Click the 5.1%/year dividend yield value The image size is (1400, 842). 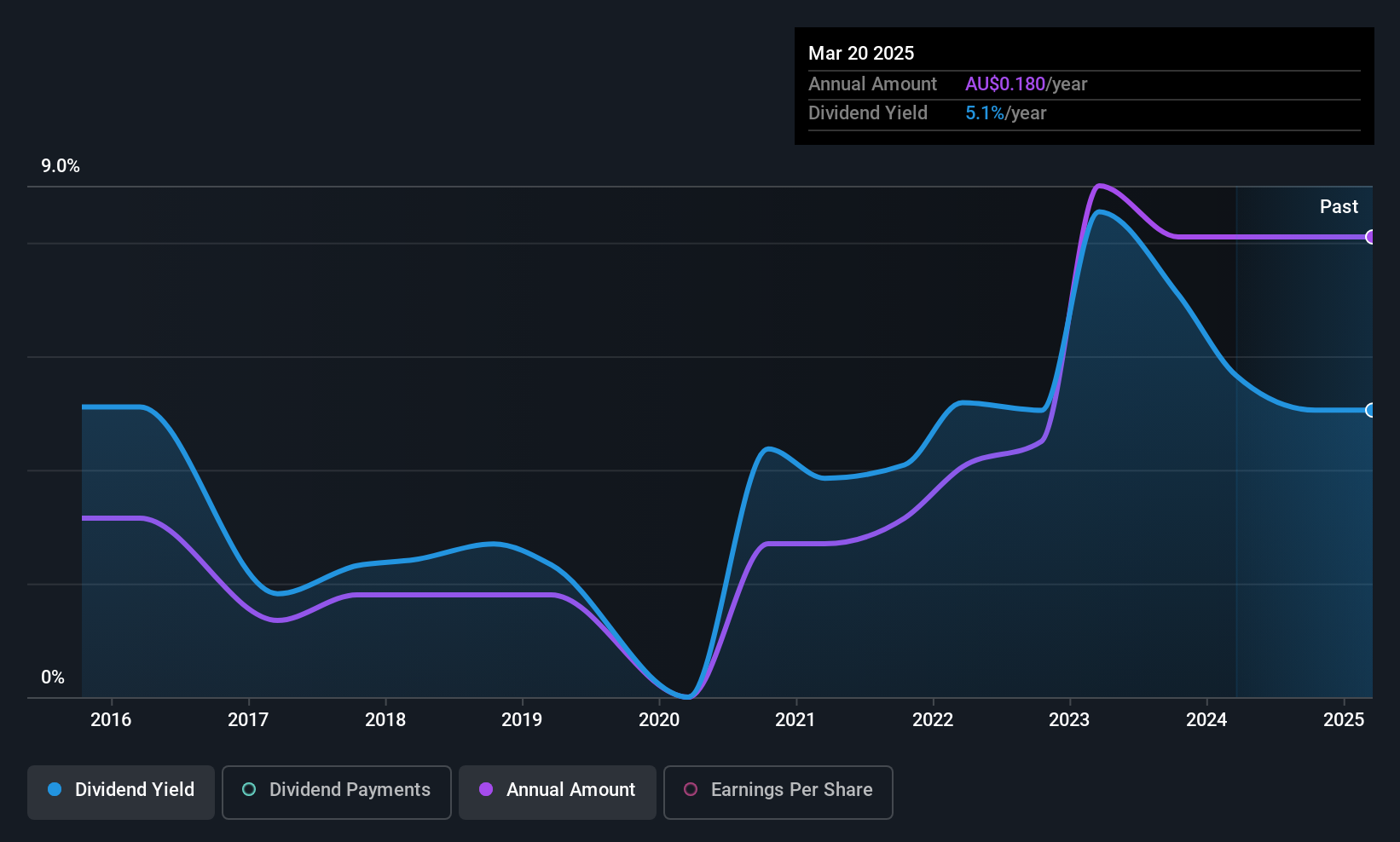pyautogui.click(x=1005, y=113)
